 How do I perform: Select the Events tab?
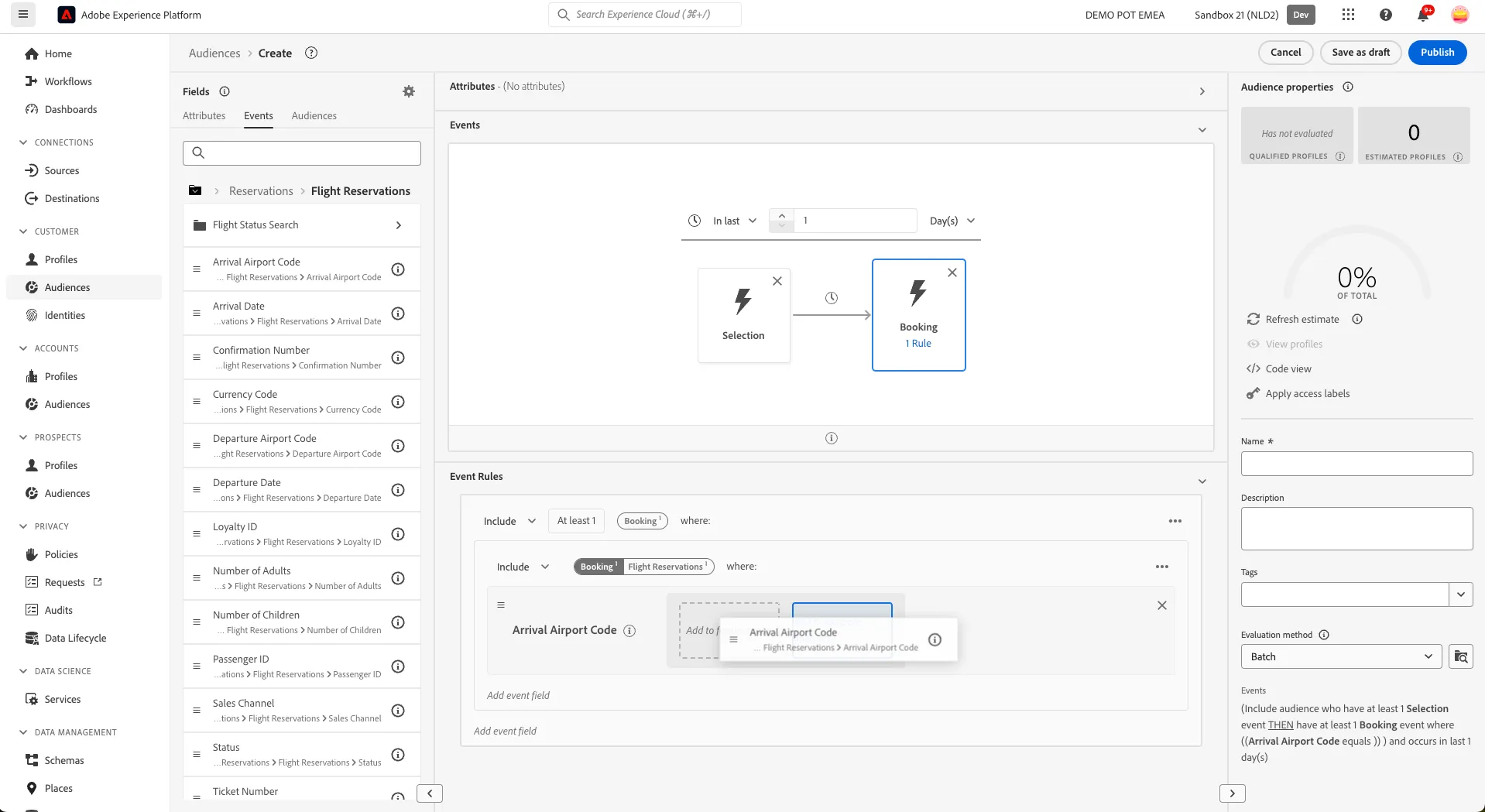point(259,115)
